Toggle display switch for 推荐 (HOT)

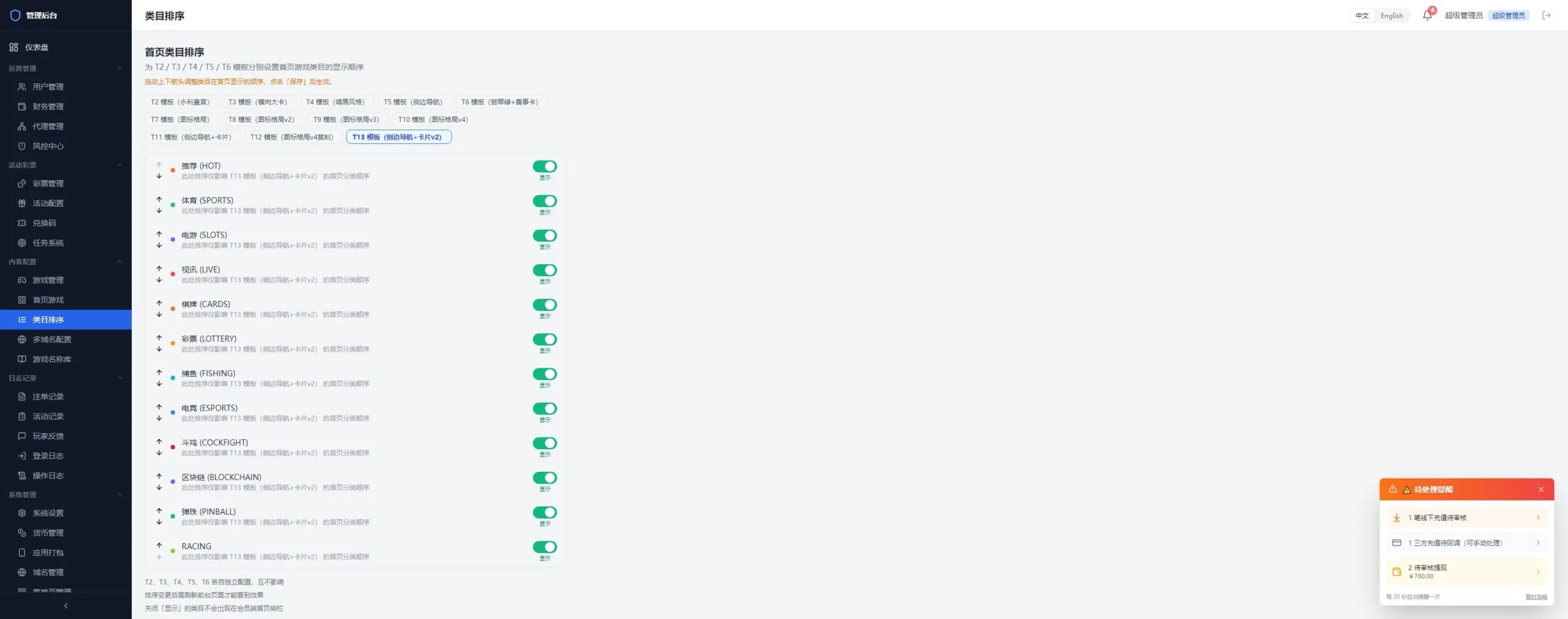pos(545,166)
